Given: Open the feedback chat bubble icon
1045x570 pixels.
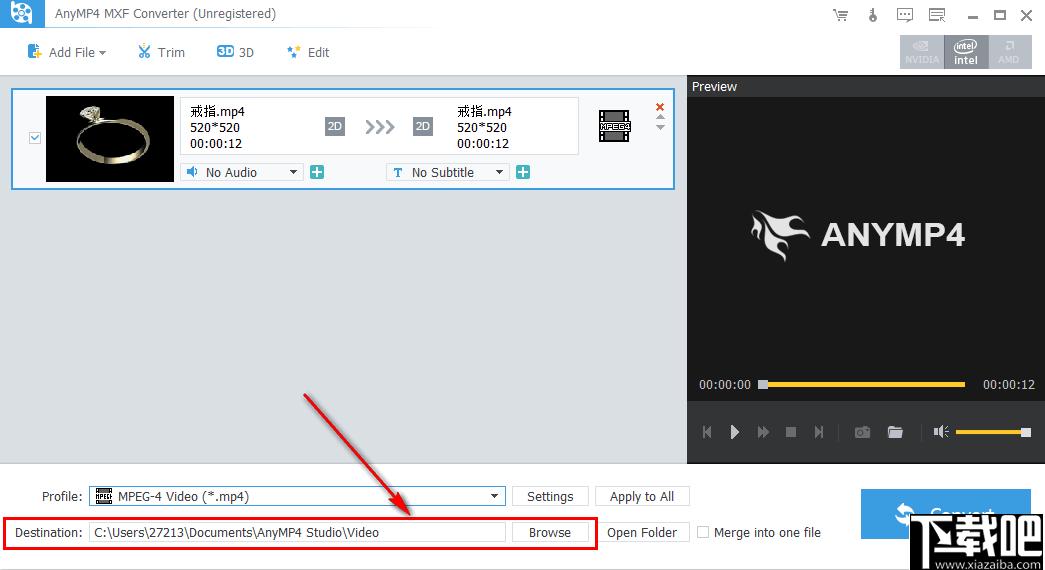Looking at the screenshot, I should [904, 15].
